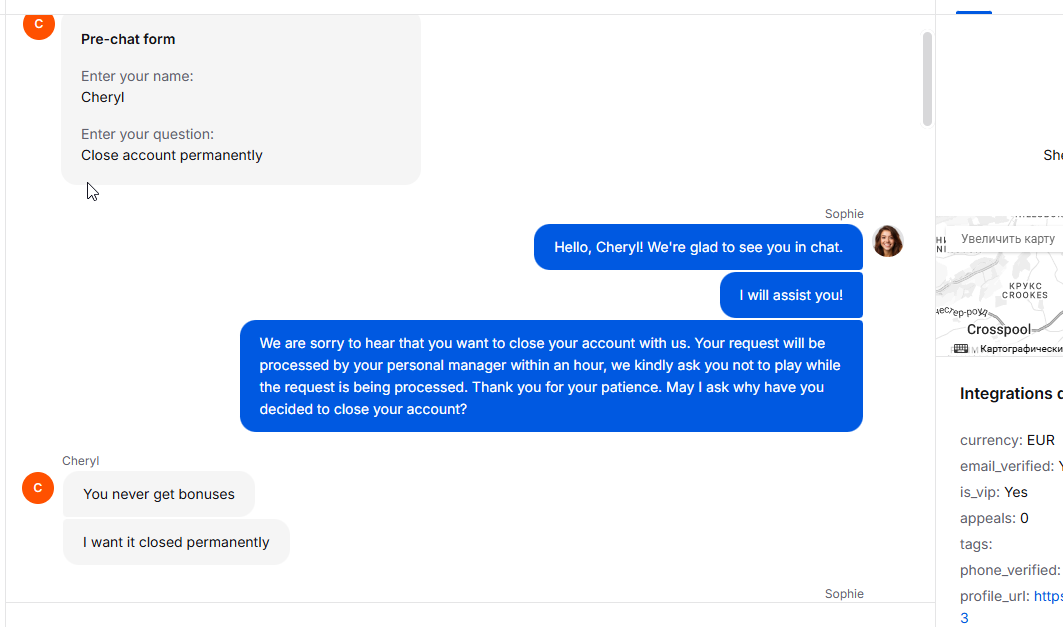Click the is_vip "Yes" value
The image size is (1063, 627).
pyautogui.click(x=1016, y=492)
